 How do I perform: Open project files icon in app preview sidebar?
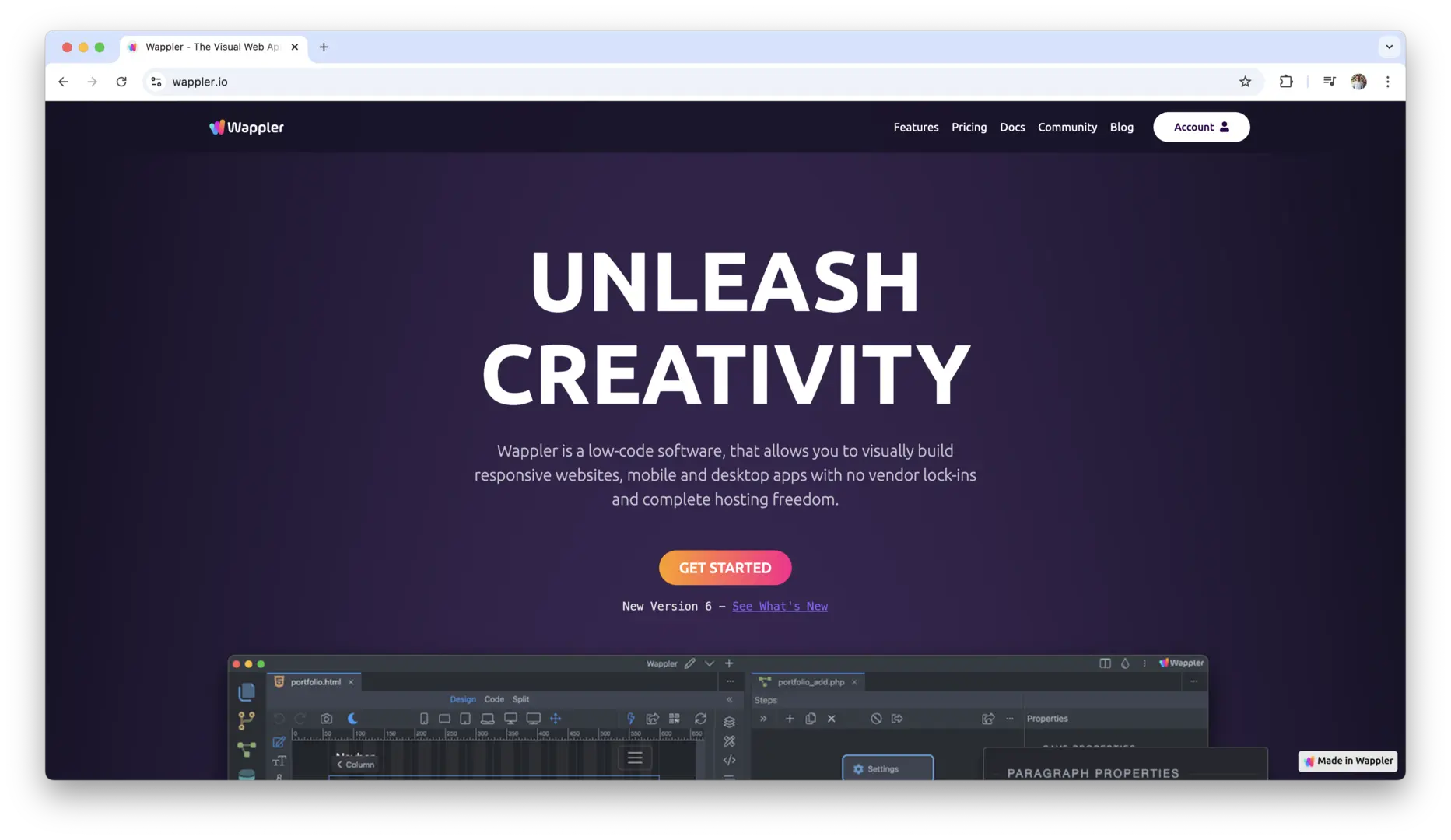(x=247, y=691)
